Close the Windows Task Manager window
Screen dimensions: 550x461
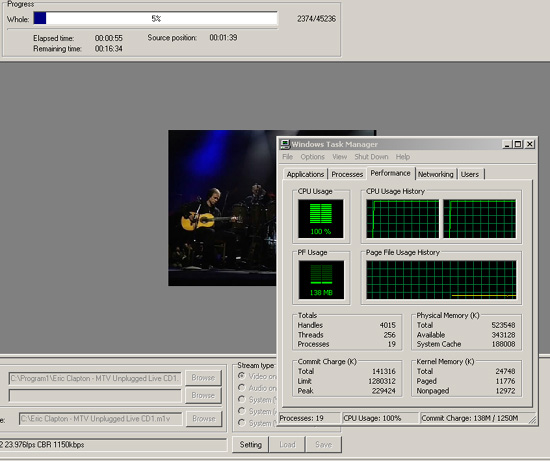(x=530, y=144)
